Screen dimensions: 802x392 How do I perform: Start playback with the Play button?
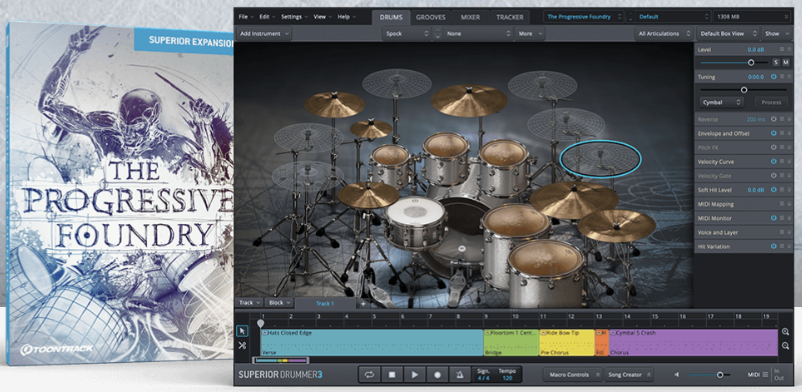414,375
